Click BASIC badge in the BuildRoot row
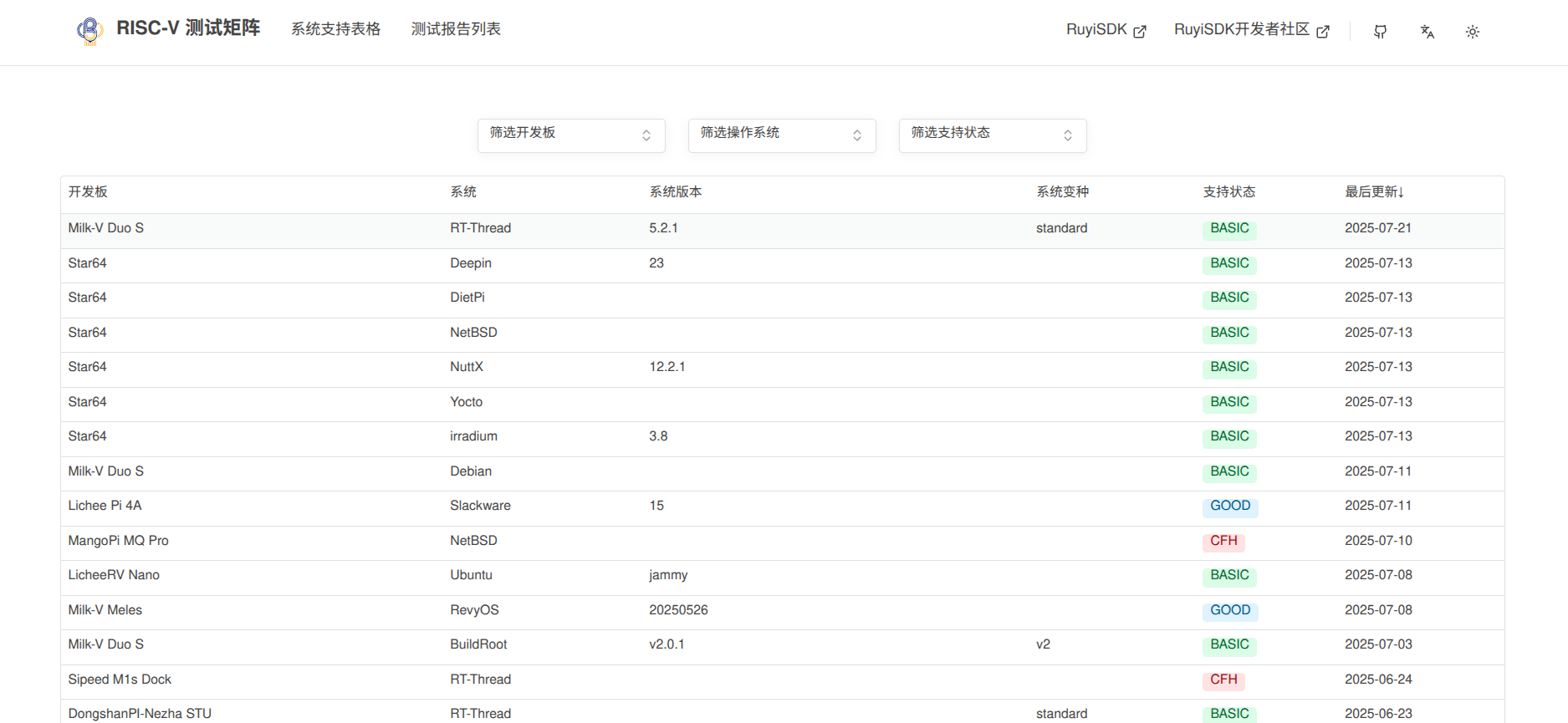 pyautogui.click(x=1229, y=645)
